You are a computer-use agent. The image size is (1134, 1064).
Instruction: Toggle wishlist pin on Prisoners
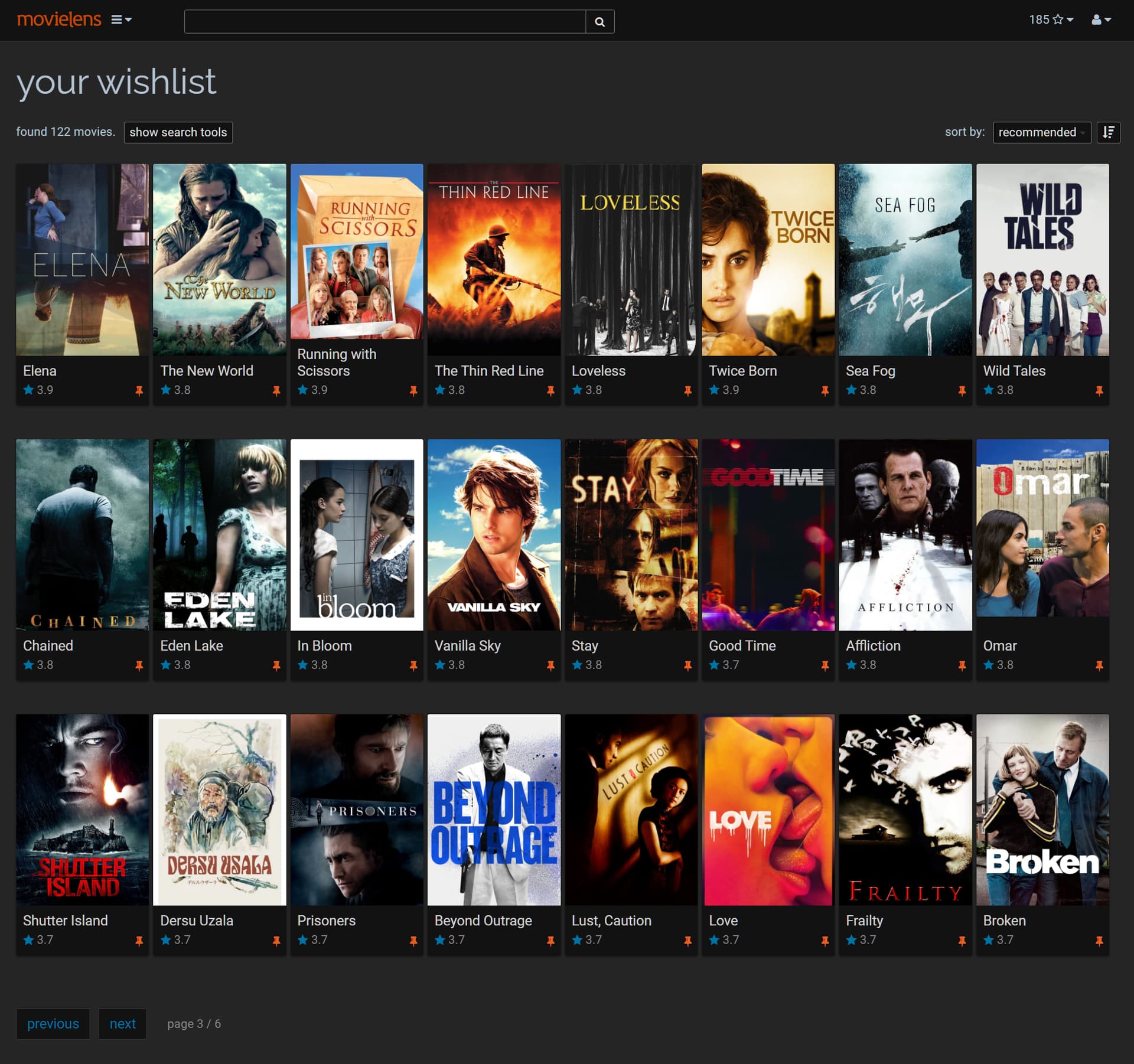tap(413, 941)
